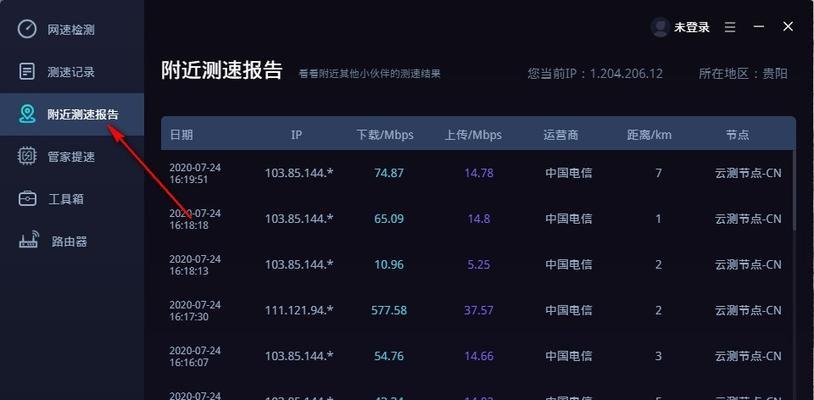The width and height of the screenshot is (814, 400).
Task: Open the 网速检测 page
Action: coord(72,30)
